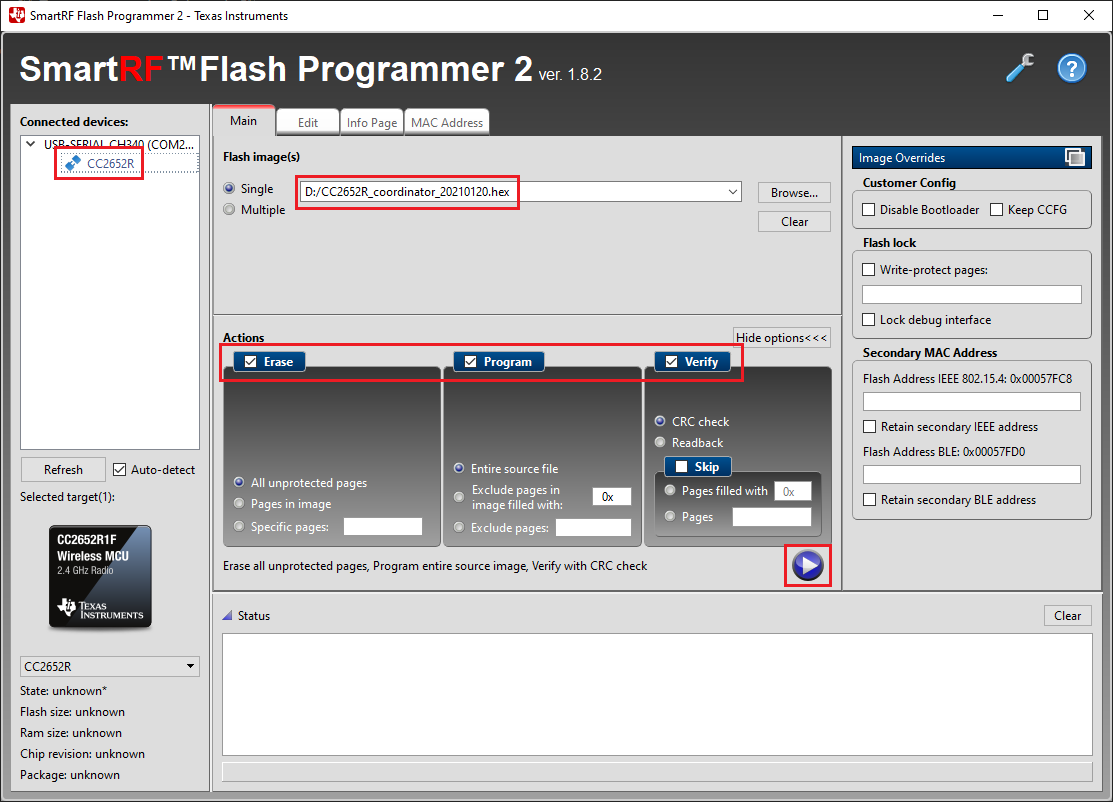Click the play button to start flashing

click(807, 566)
